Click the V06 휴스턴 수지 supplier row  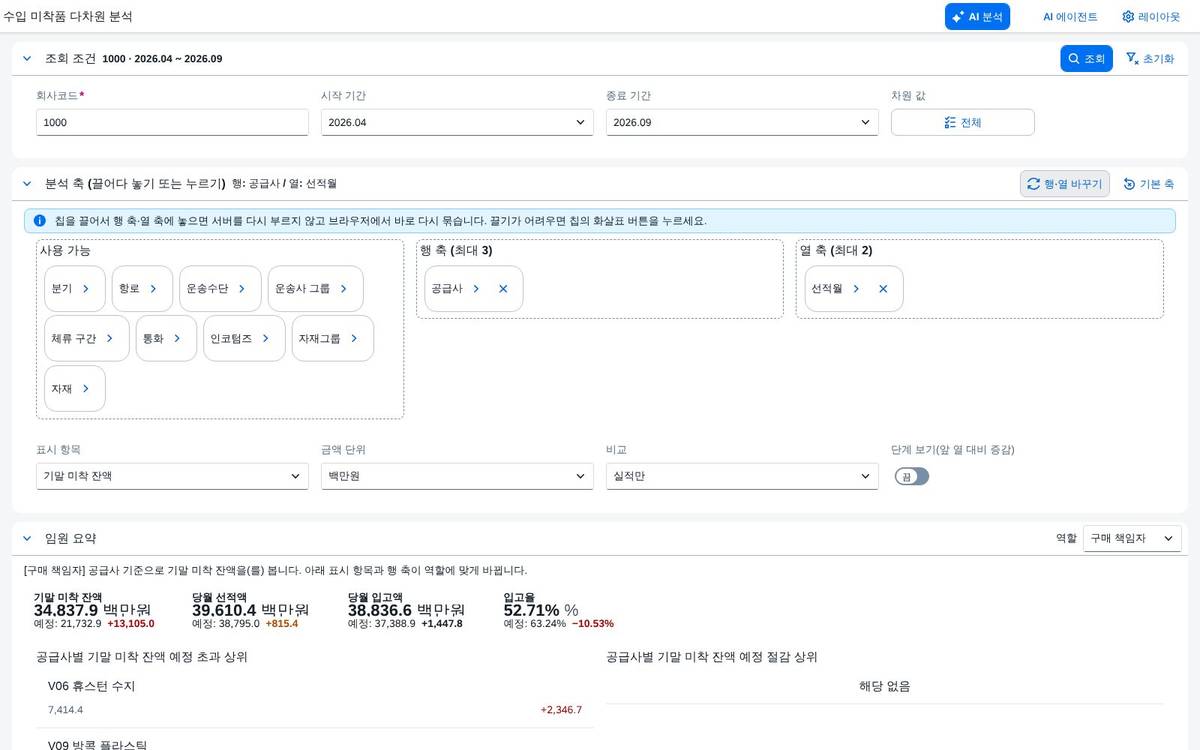pyautogui.click(x=315, y=698)
